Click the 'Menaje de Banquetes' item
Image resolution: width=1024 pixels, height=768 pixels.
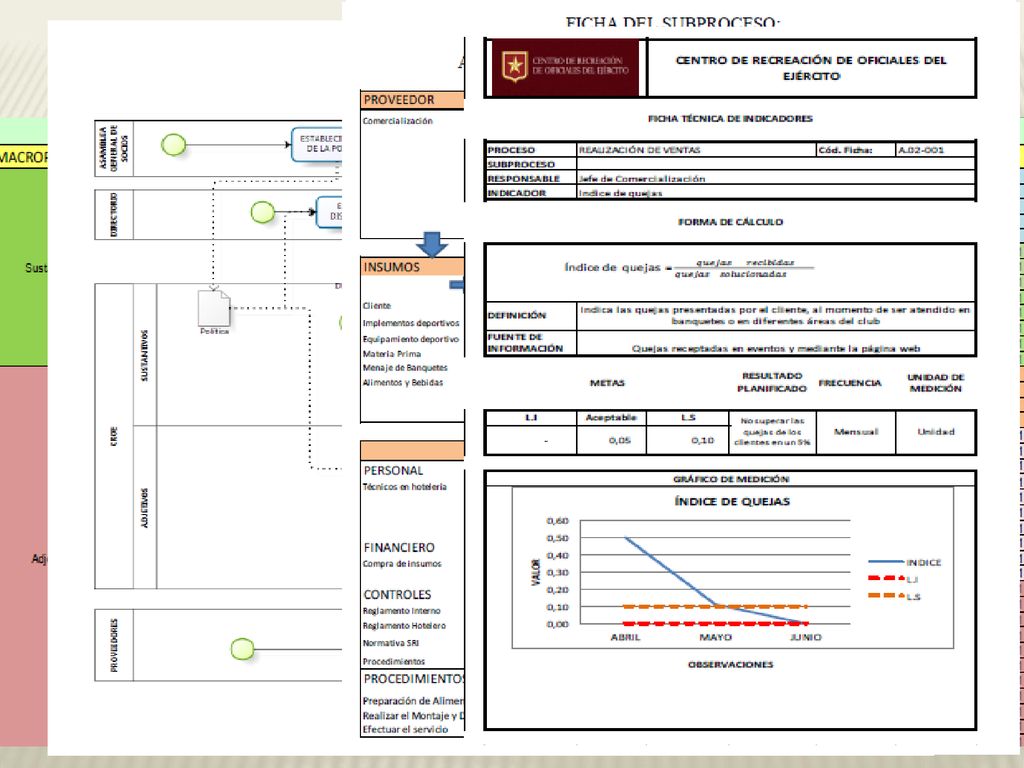pyautogui.click(x=405, y=368)
